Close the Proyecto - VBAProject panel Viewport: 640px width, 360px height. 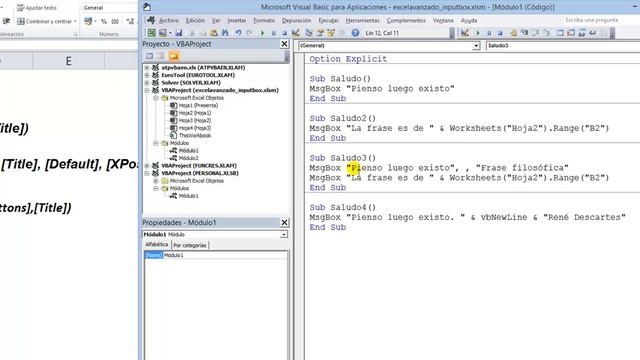point(284,44)
